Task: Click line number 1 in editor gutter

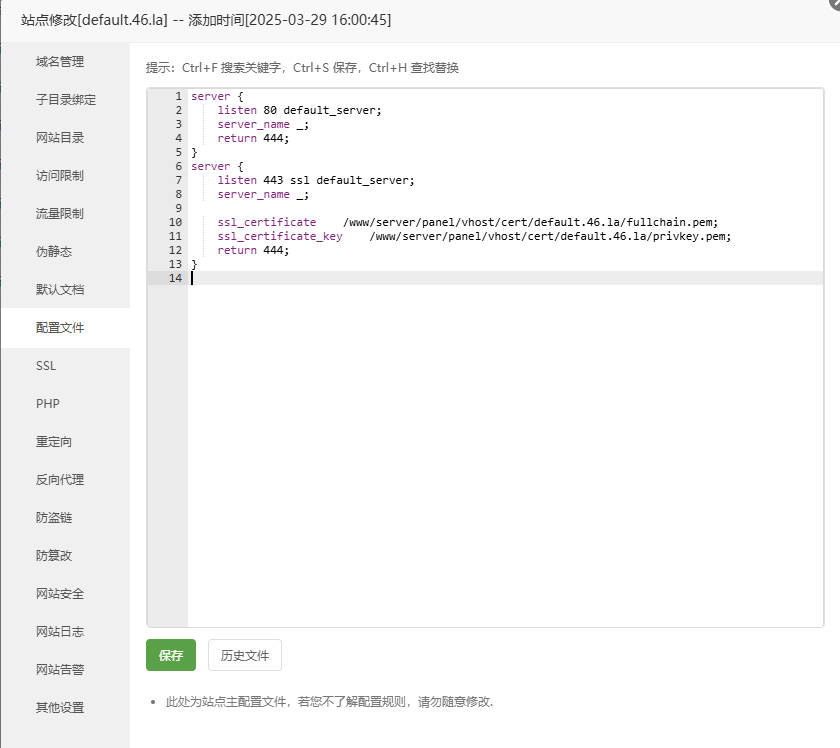Action: (x=178, y=96)
